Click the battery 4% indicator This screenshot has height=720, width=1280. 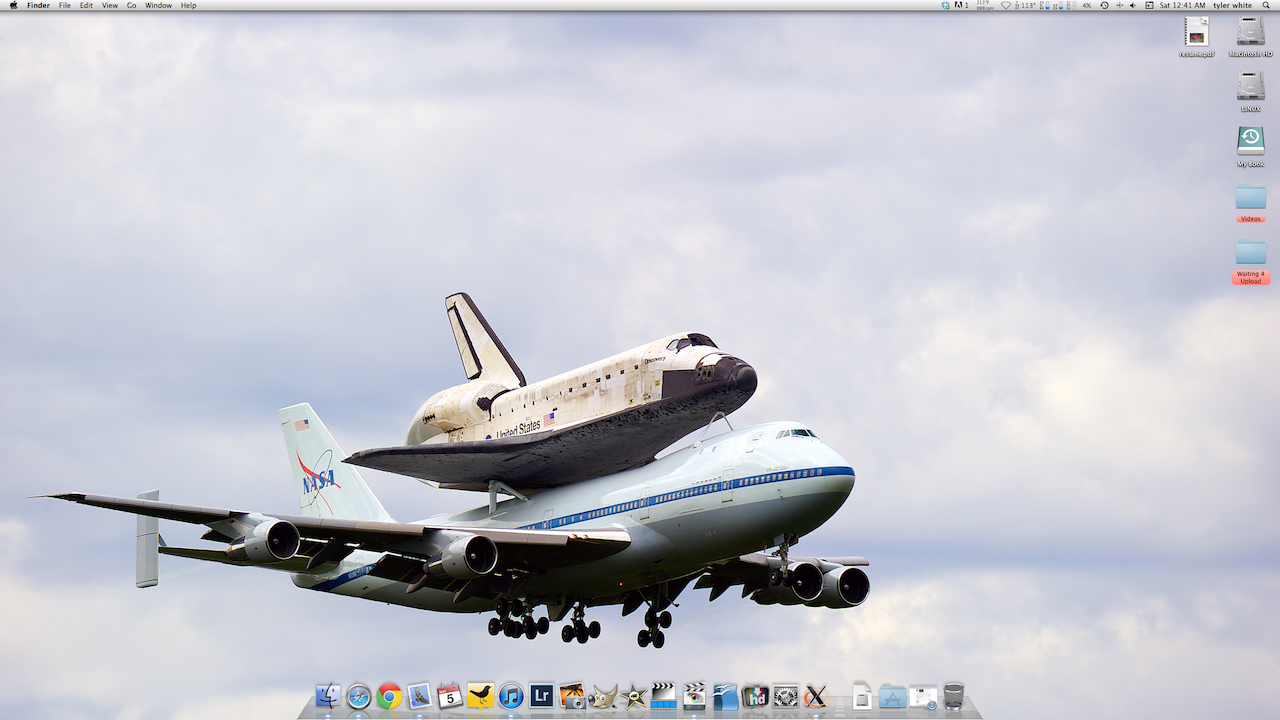pos(1086,5)
